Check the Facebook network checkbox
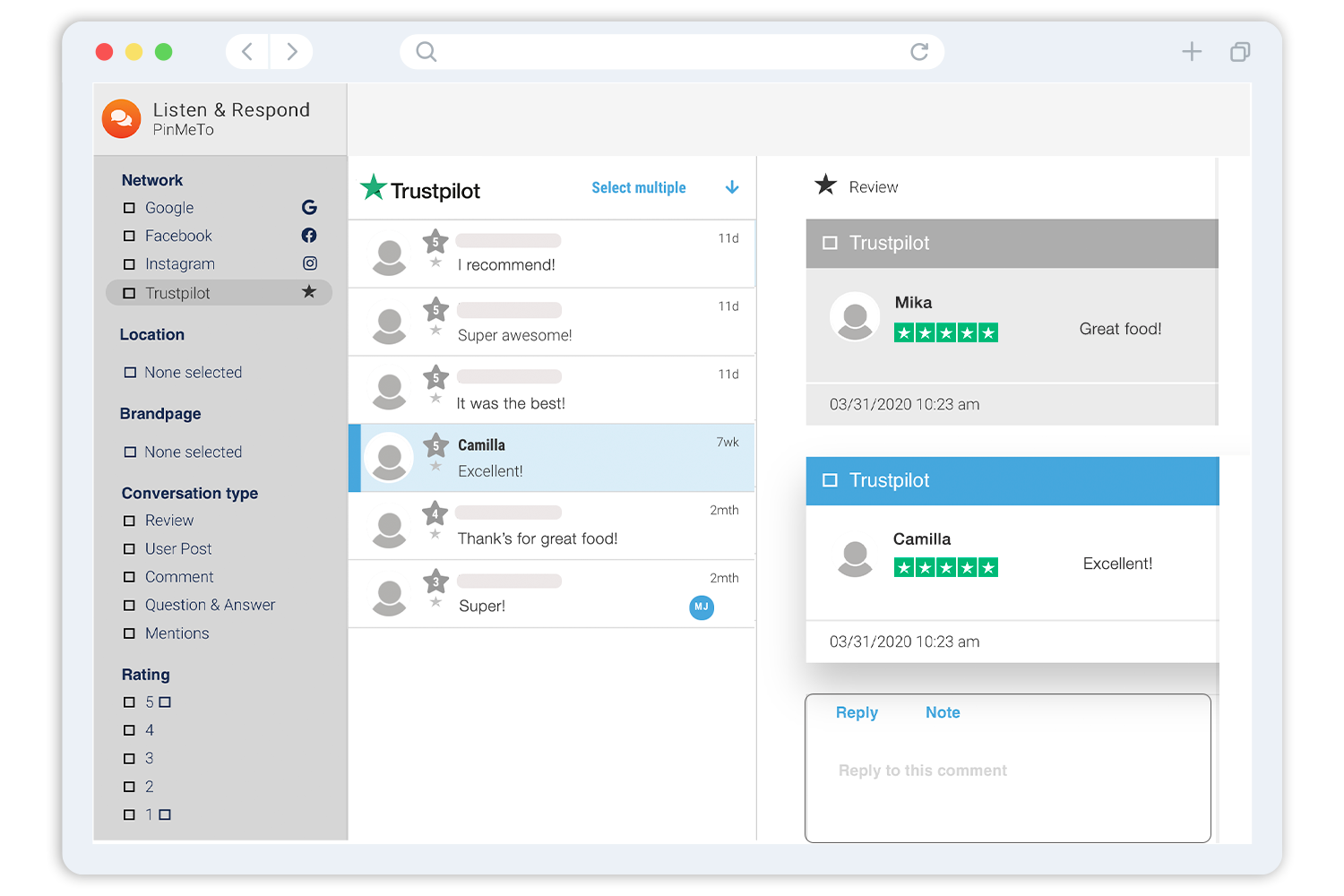 (129, 236)
